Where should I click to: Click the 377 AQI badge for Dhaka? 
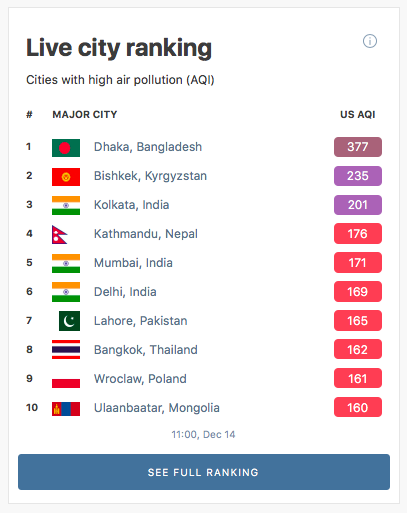pos(358,147)
